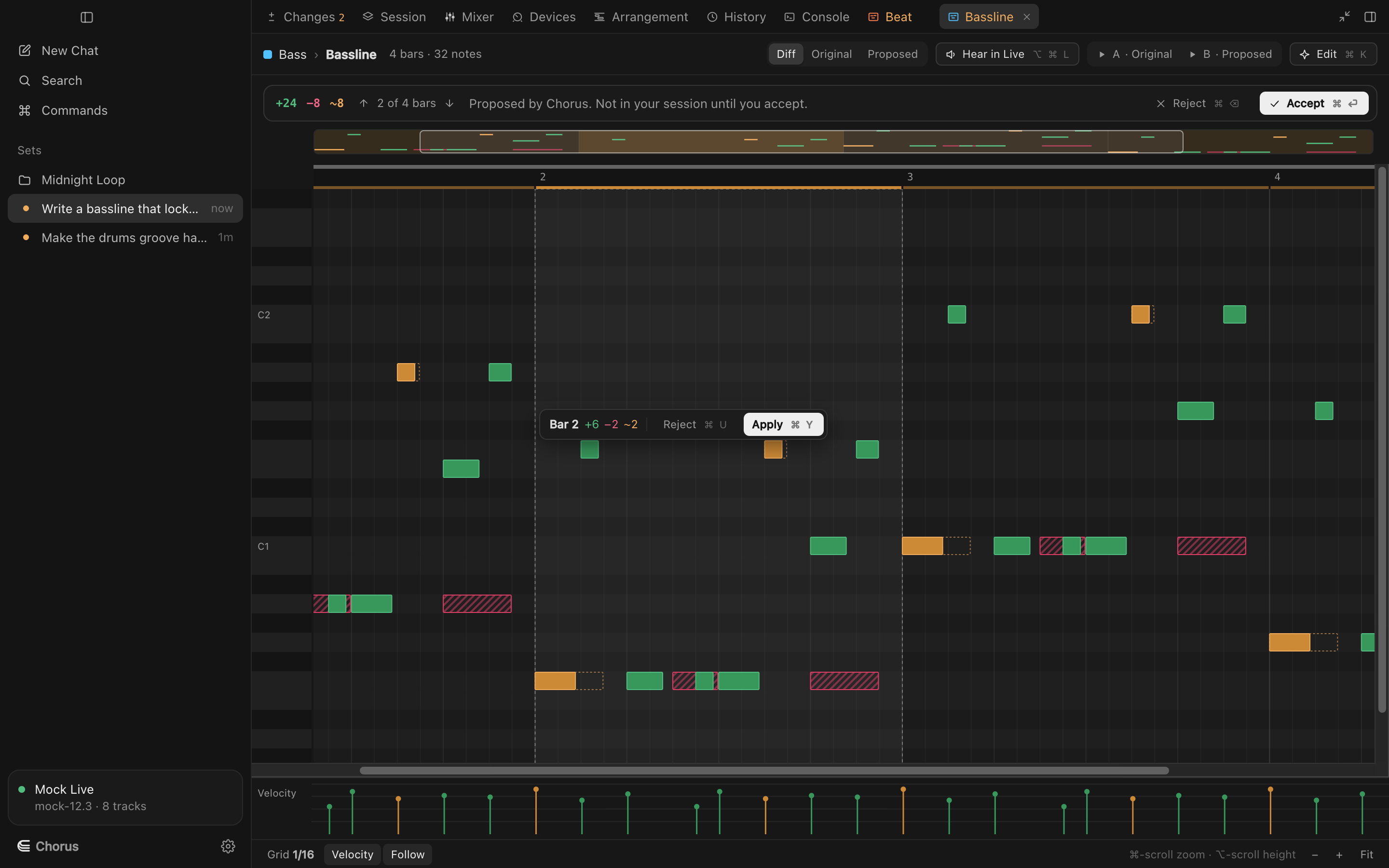Go to previous bar with up arrow

[x=363, y=103]
